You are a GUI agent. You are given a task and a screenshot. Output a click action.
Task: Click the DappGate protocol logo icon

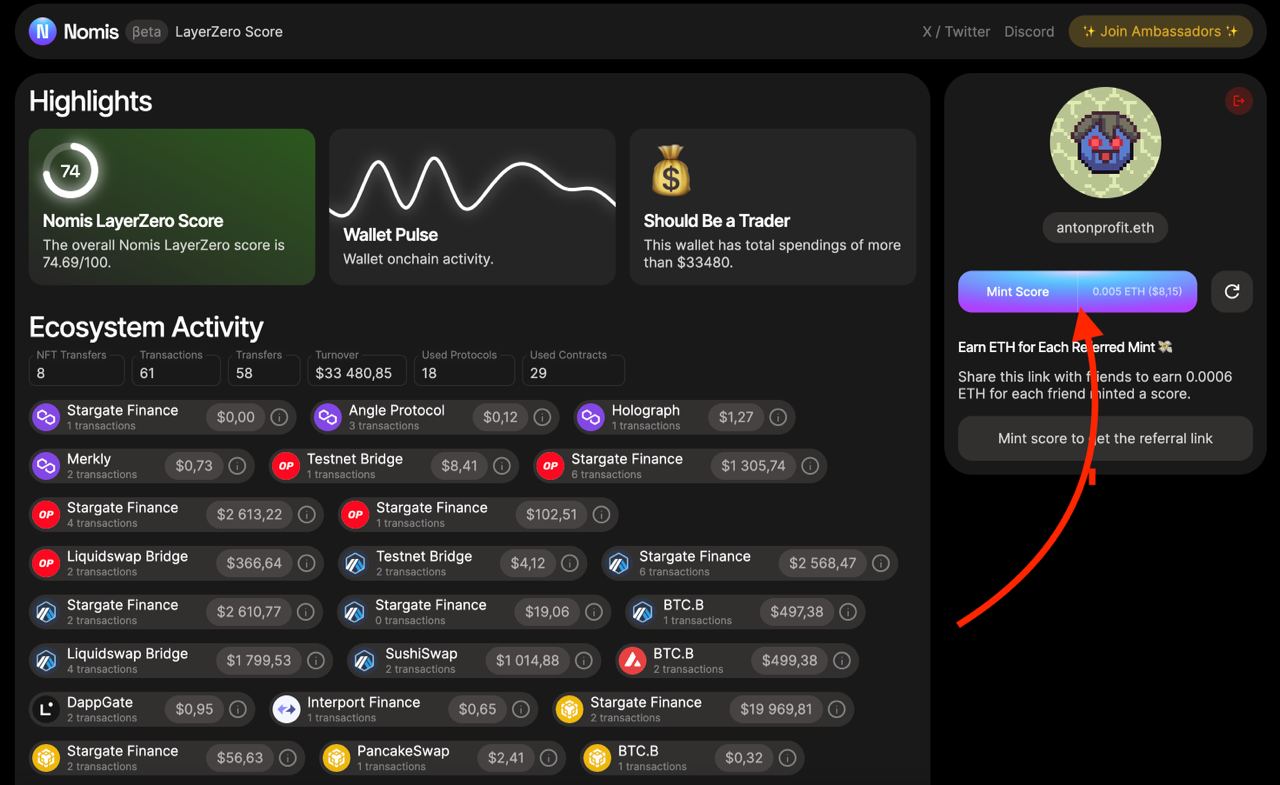tap(46, 709)
